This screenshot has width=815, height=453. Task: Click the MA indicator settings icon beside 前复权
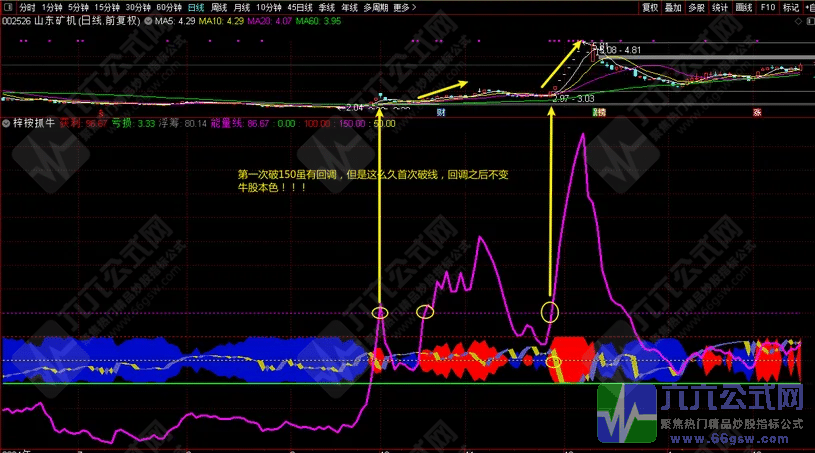[x=149, y=20]
